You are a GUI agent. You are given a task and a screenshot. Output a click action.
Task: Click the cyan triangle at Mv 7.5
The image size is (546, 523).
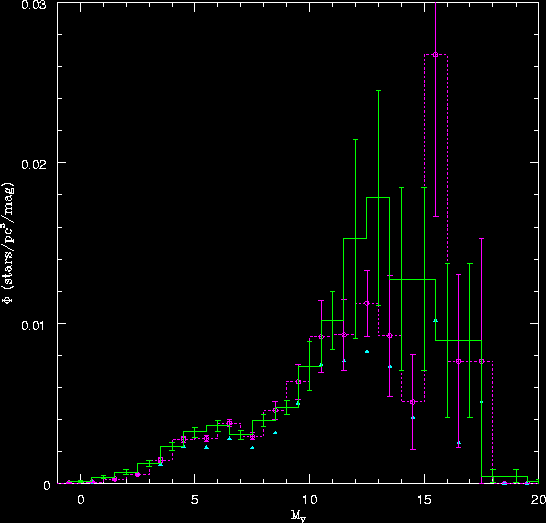(252, 447)
